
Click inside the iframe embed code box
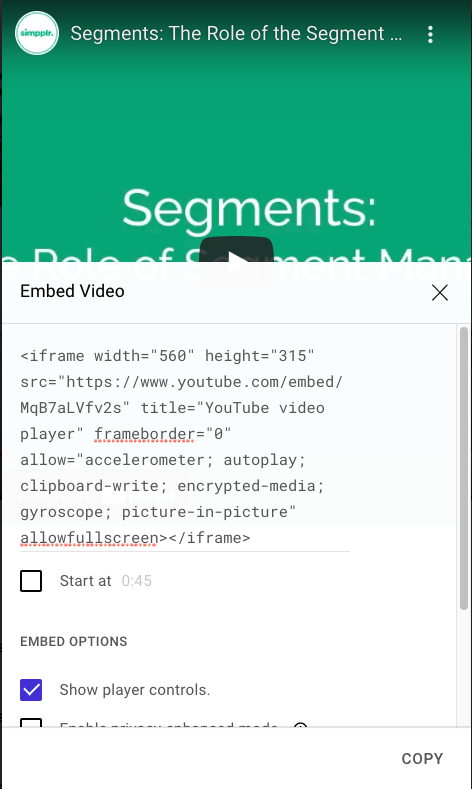(185, 447)
